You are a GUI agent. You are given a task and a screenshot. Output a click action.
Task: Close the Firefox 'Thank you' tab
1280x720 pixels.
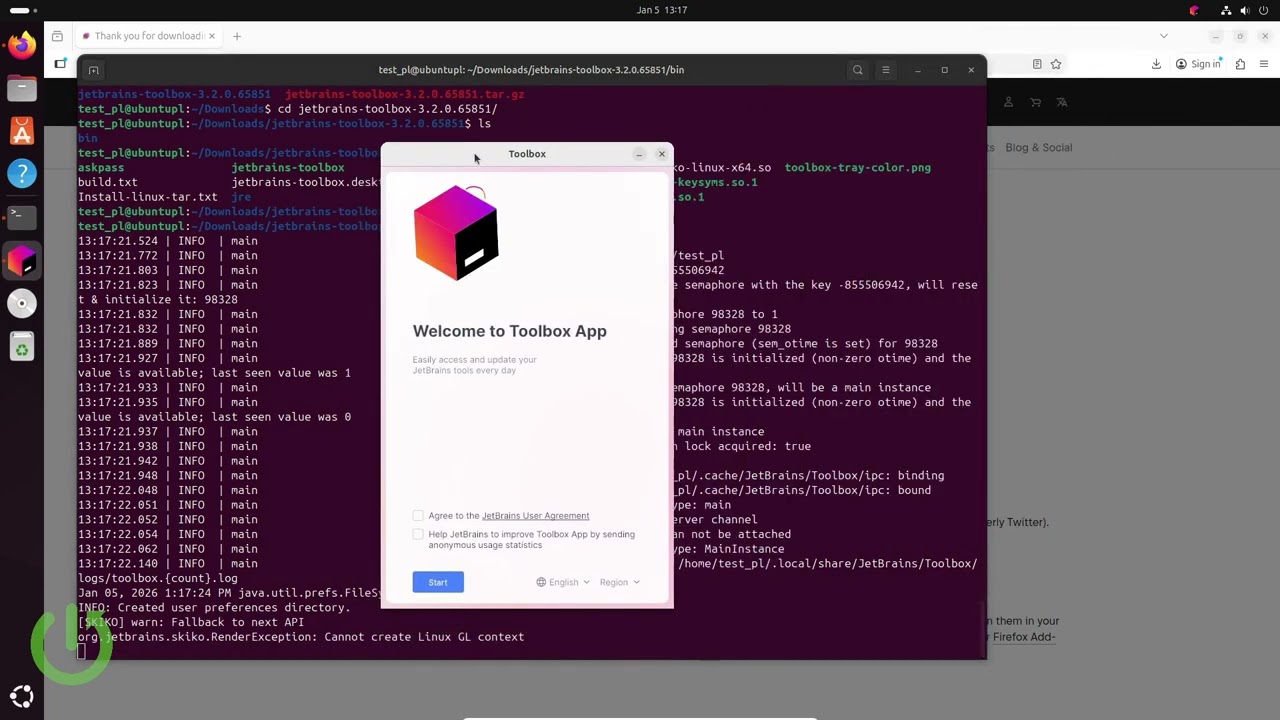click(x=211, y=36)
